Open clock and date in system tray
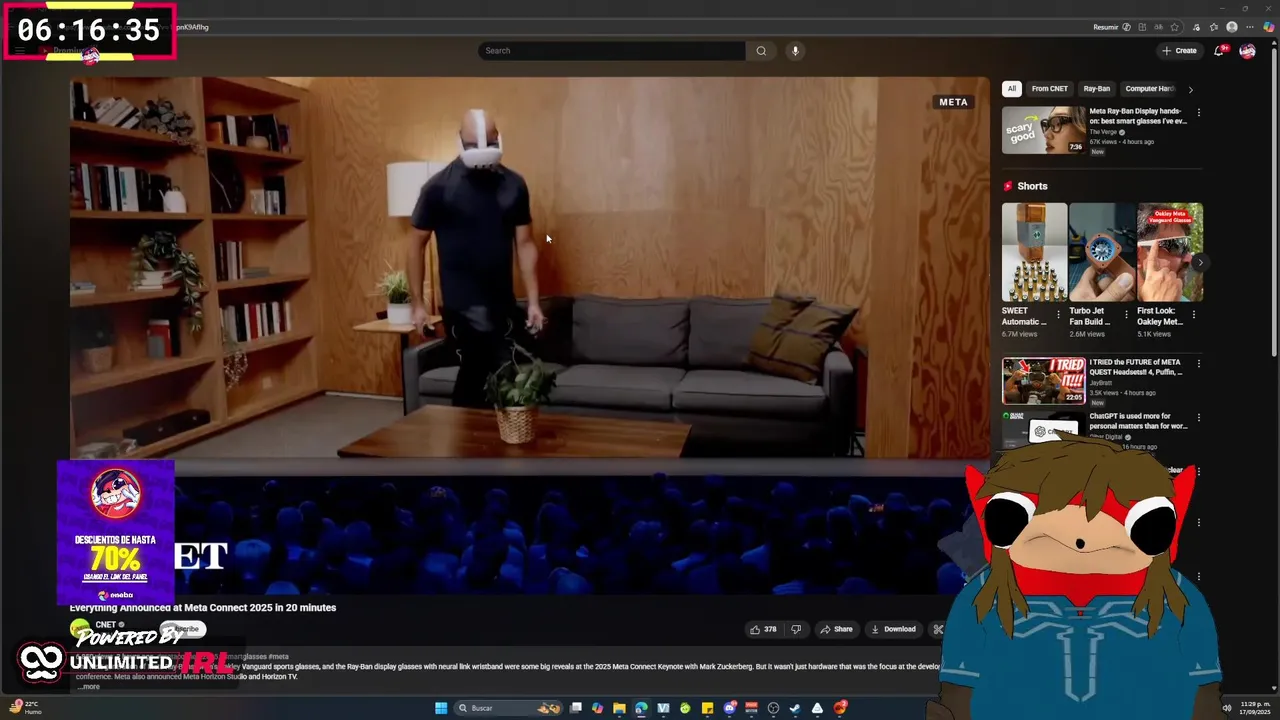Image resolution: width=1280 pixels, height=720 pixels. click(x=1255, y=708)
